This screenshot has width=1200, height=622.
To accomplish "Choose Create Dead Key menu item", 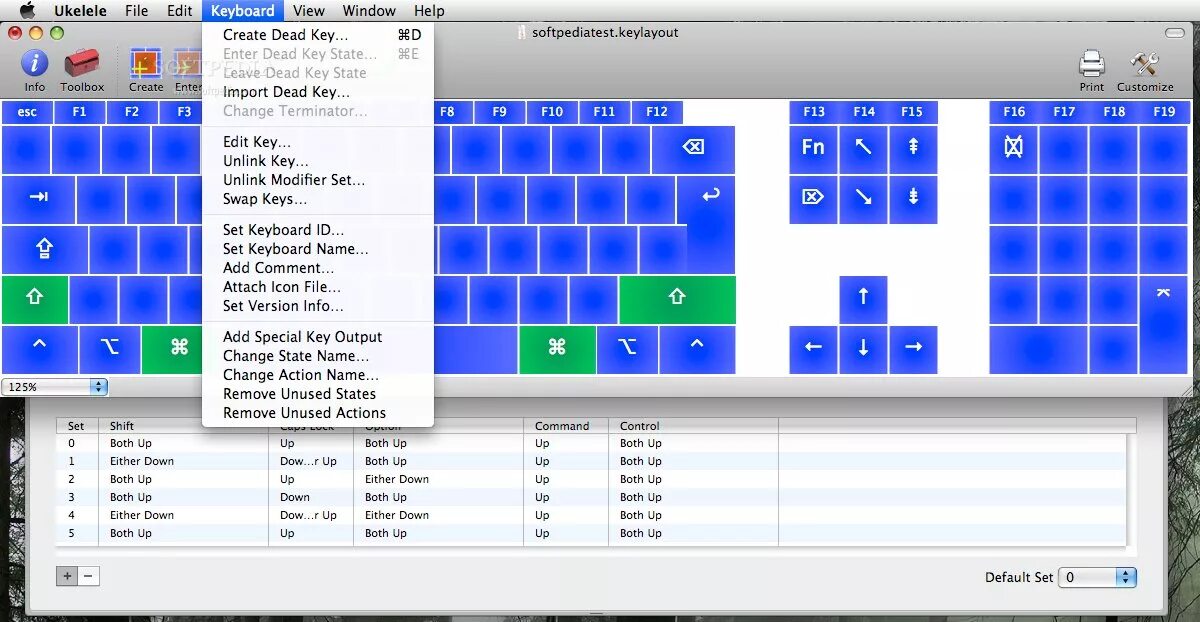I will click(318, 35).
